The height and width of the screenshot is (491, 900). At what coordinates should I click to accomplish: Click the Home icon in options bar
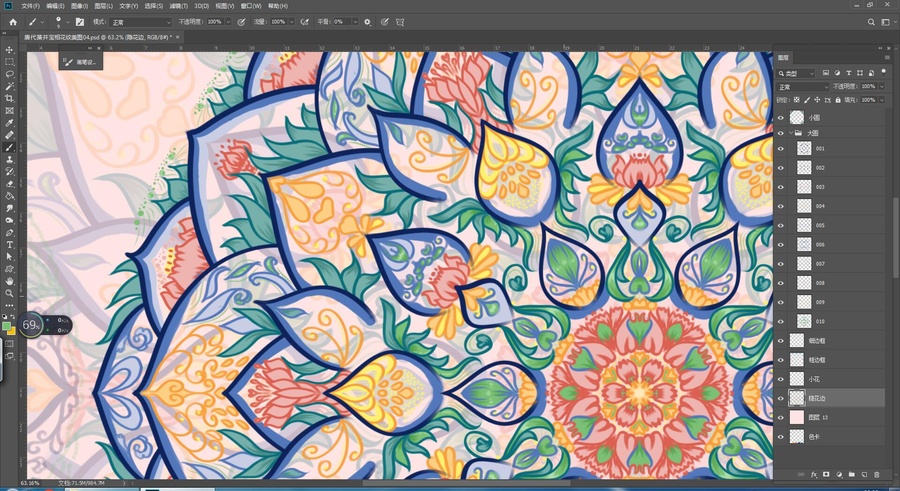(x=13, y=22)
